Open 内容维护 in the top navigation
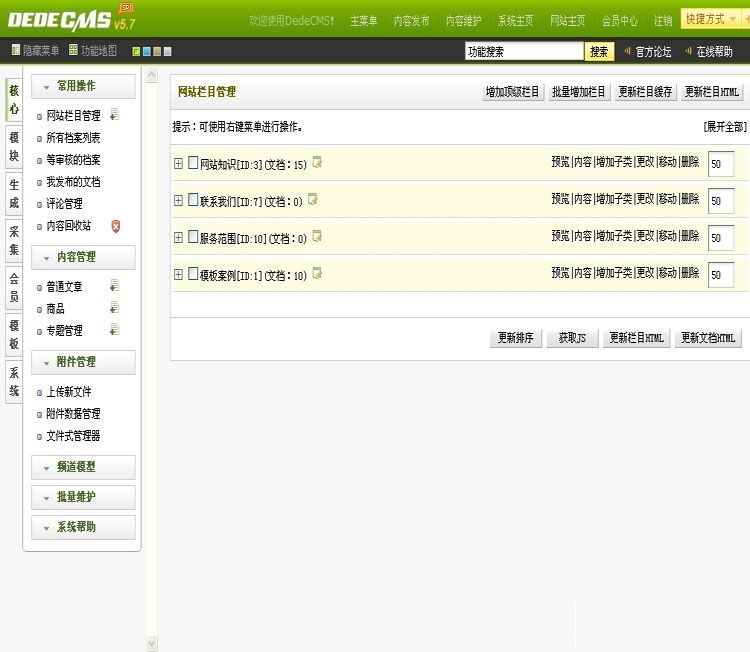The image size is (750, 652). [x=463, y=21]
